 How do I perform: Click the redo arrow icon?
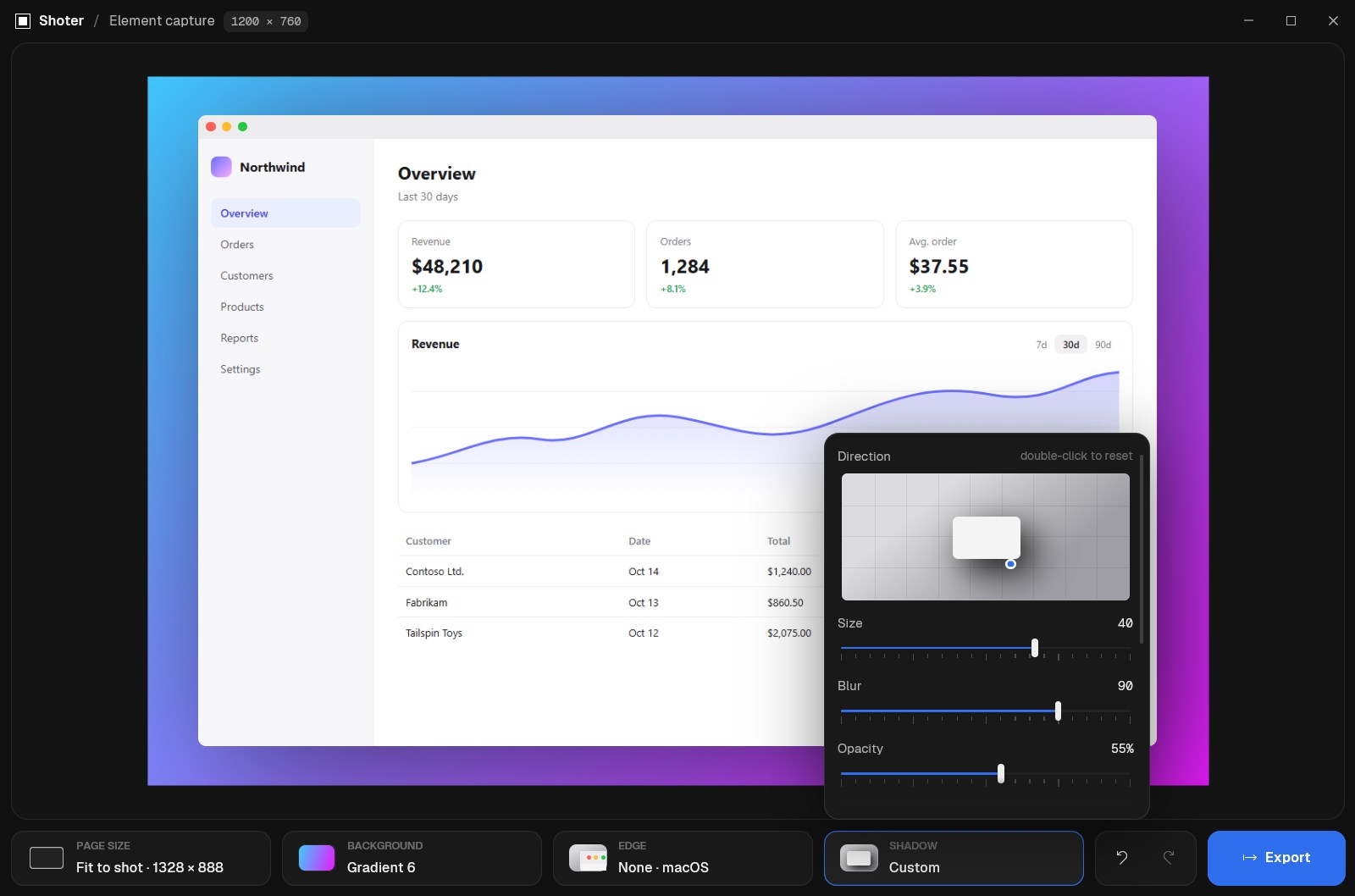coord(1169,857)
